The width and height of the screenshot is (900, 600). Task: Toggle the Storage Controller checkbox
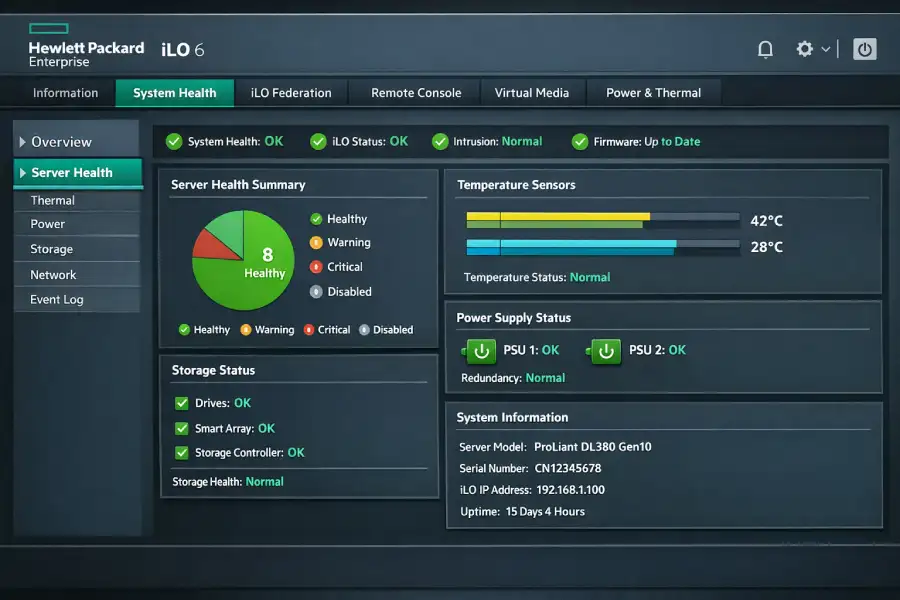182,453
